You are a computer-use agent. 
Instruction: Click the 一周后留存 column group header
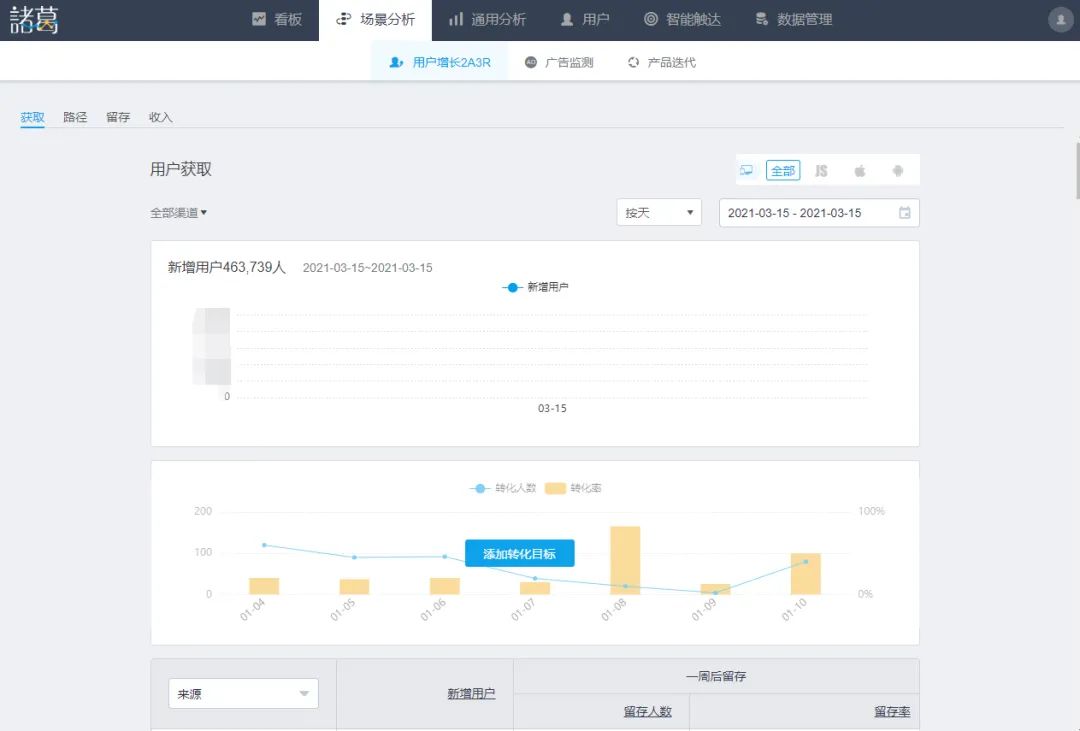(716, 676)
